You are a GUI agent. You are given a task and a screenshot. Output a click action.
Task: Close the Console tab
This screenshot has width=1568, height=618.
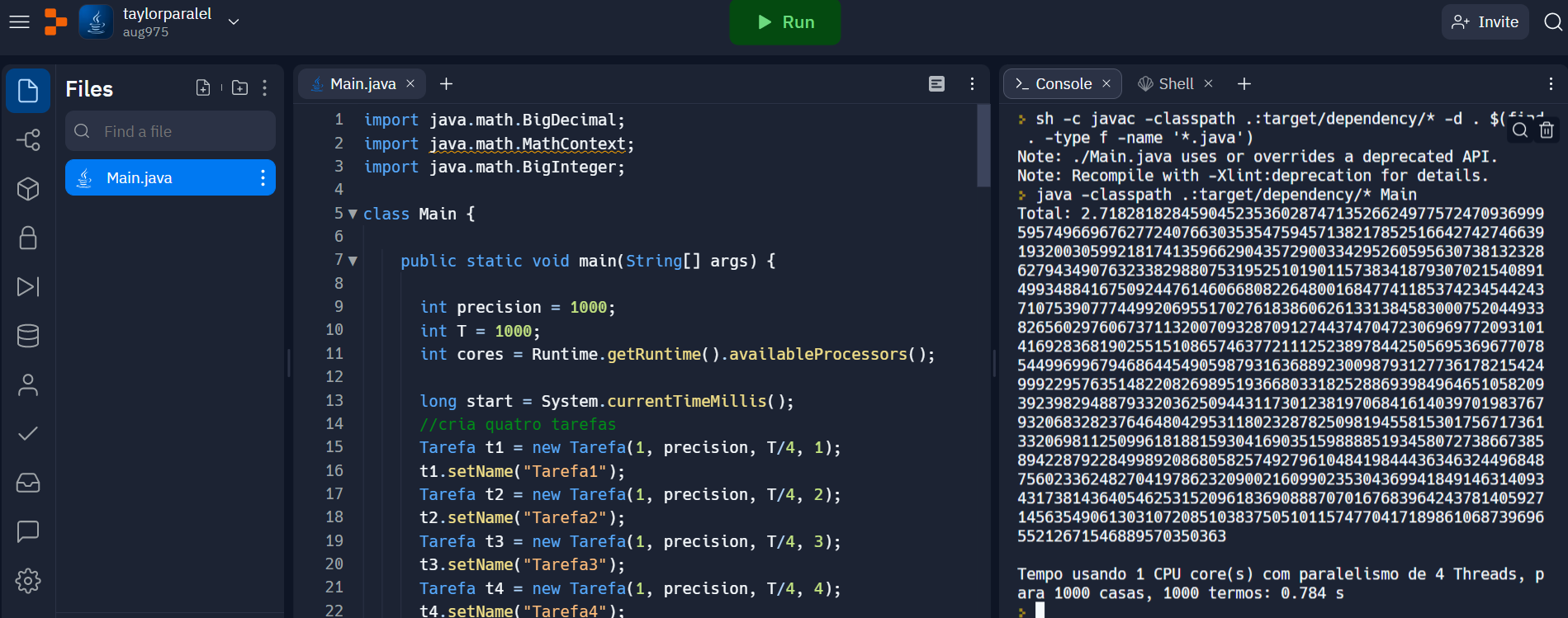pos(1106,83)
